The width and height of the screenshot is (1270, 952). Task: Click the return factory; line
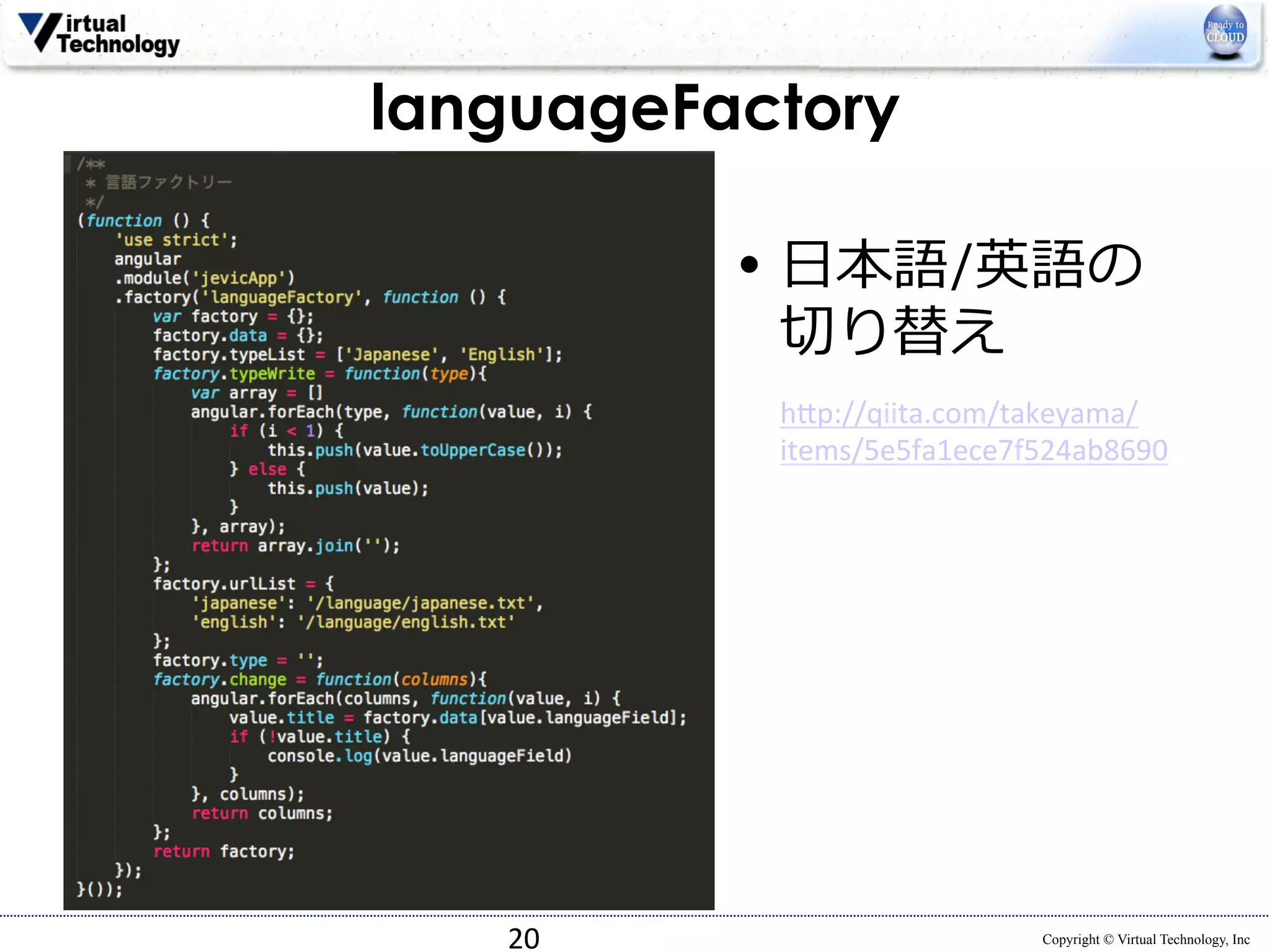[x=224, y=852]
